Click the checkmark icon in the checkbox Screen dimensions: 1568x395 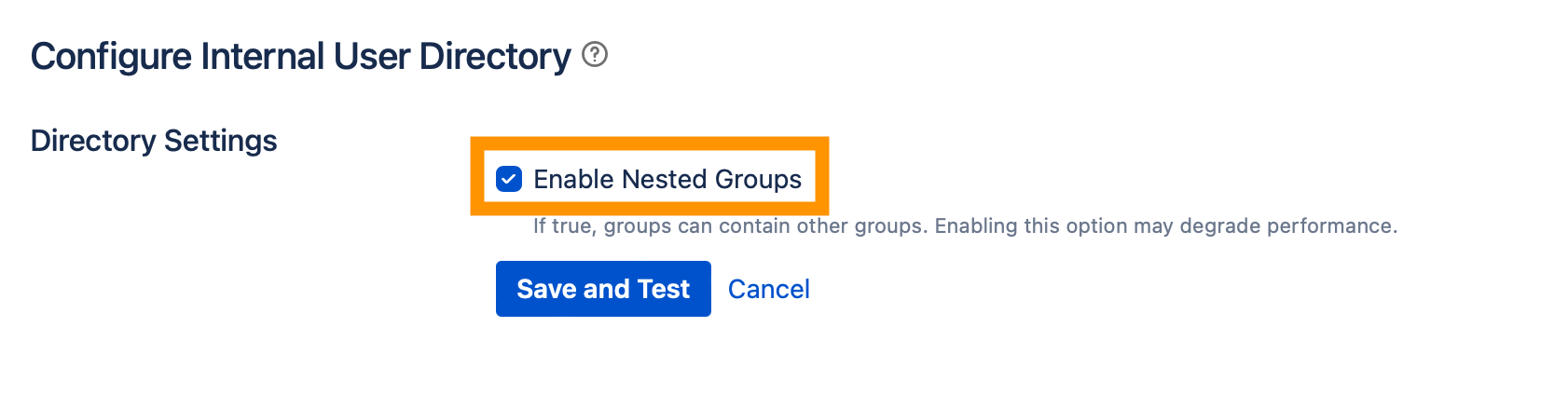(509, 179)
